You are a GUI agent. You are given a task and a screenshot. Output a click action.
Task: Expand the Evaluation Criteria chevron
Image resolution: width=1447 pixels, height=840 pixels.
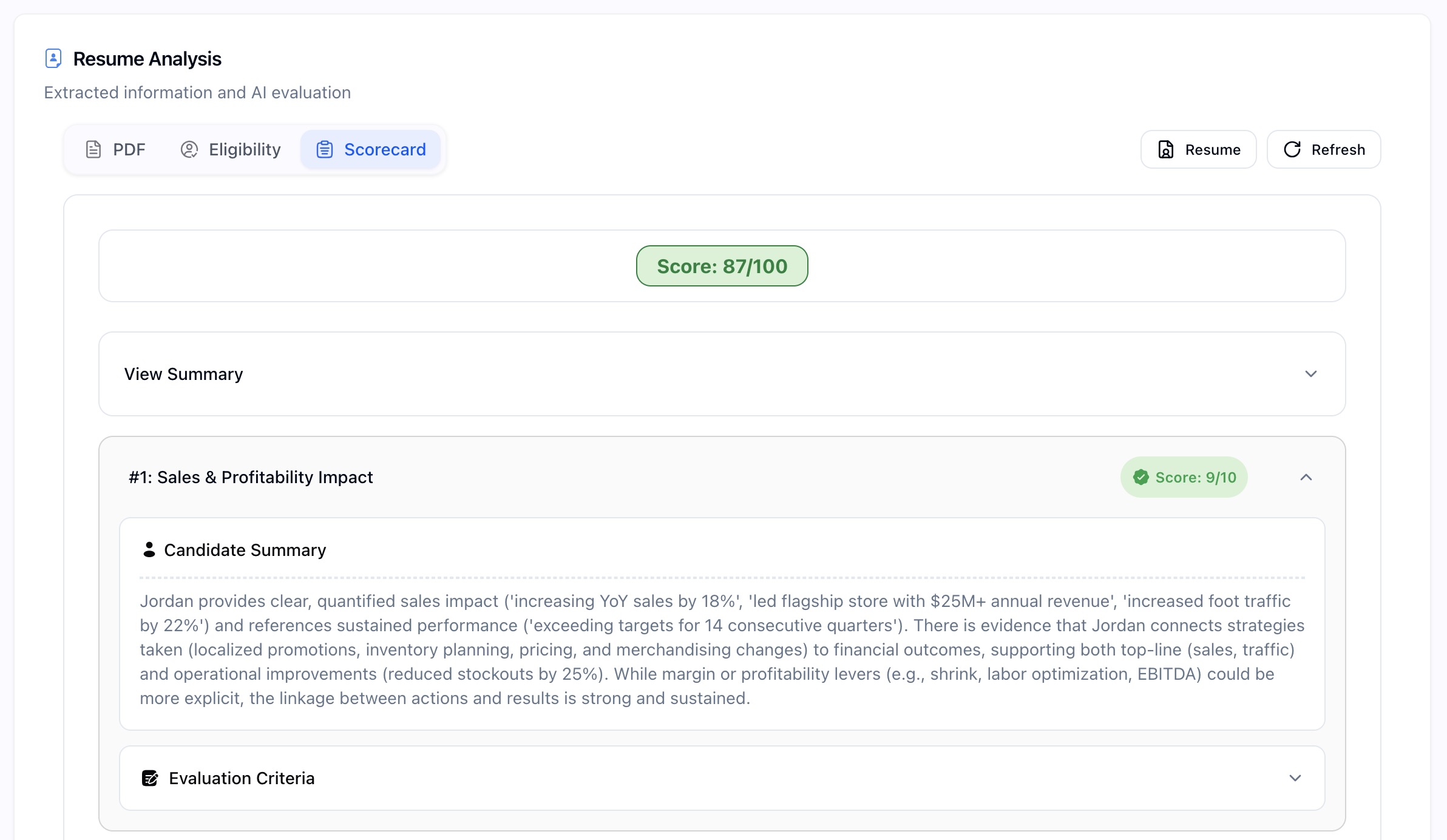[x=1295, y=778]
